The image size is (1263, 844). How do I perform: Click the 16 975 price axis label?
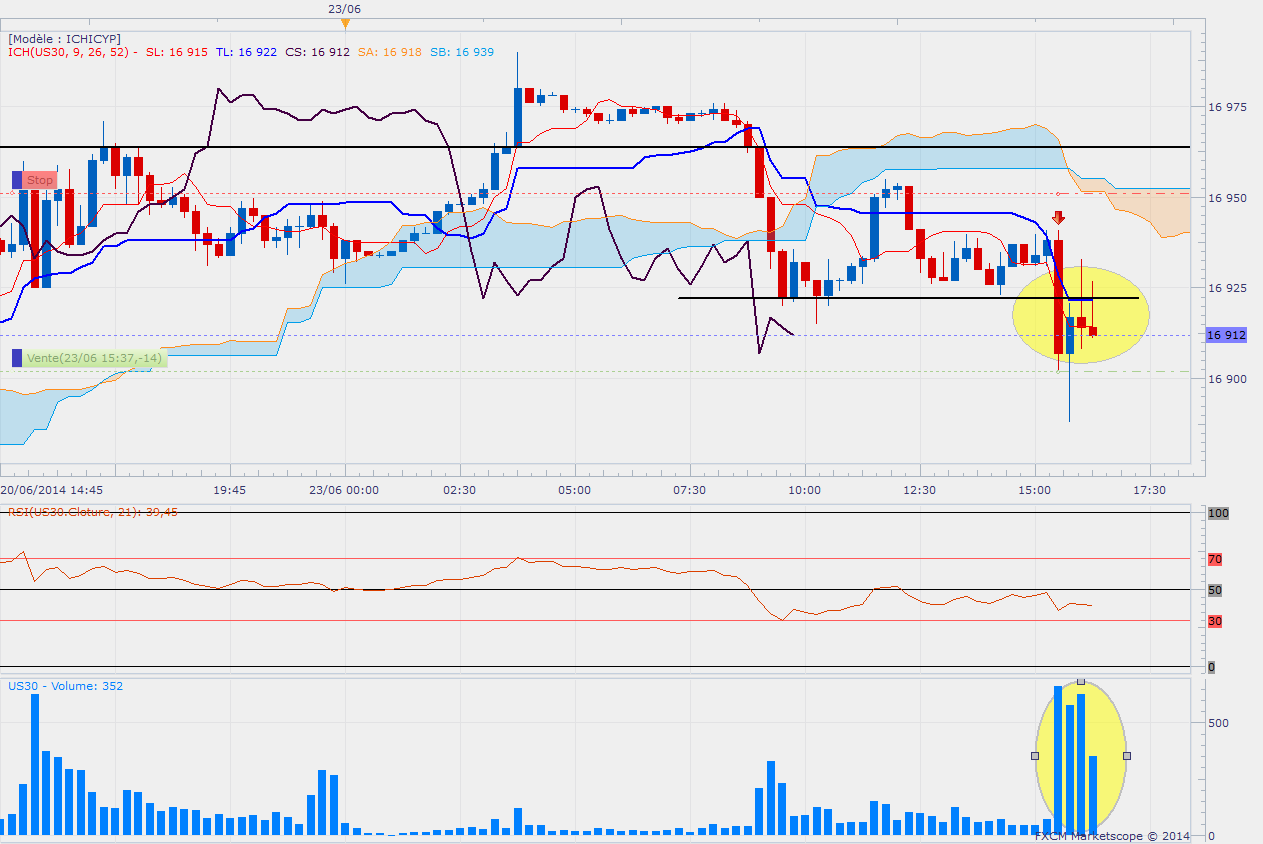pos(1227,107)
